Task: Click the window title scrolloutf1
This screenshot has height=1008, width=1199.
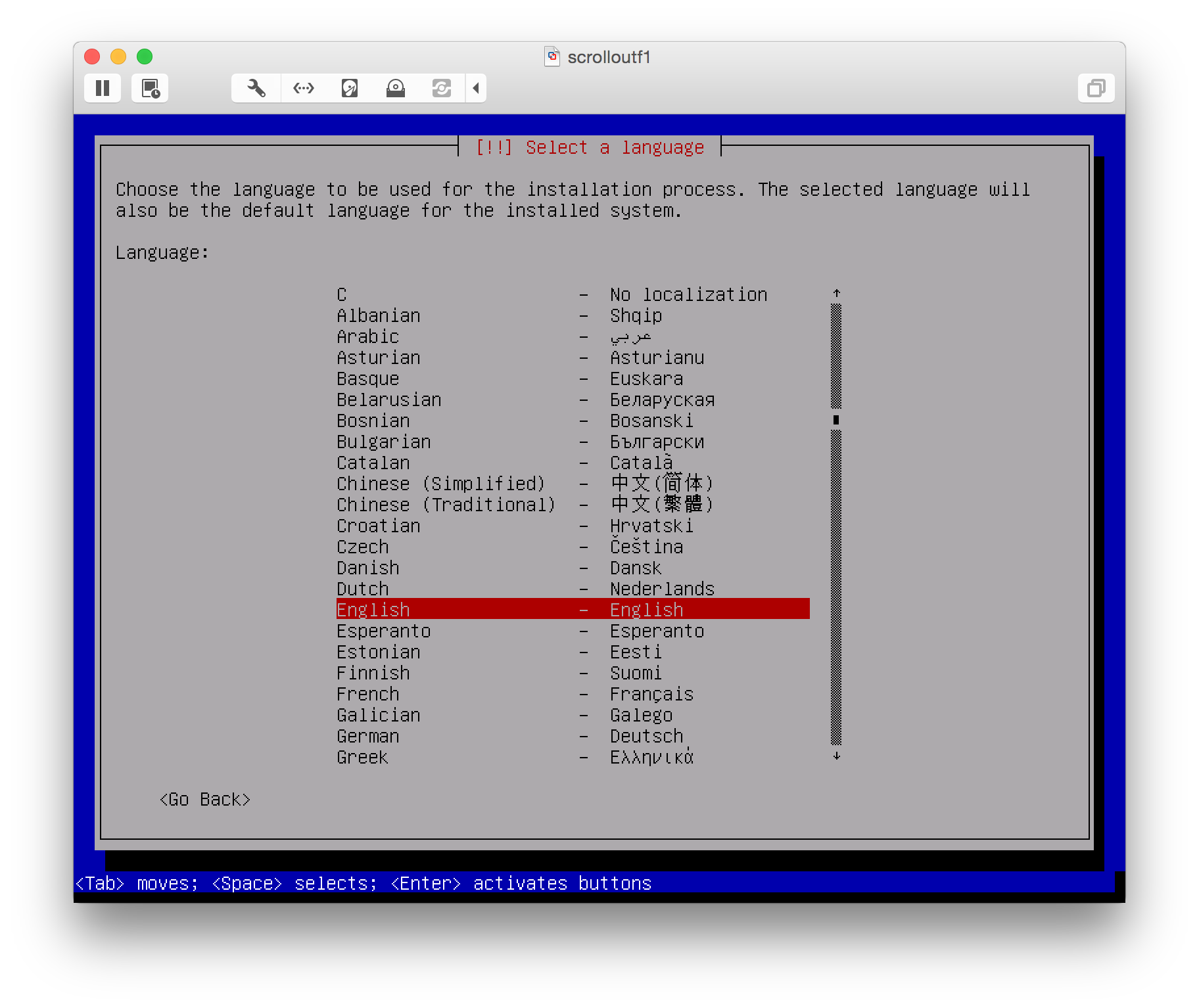Action: click(609, 57)
